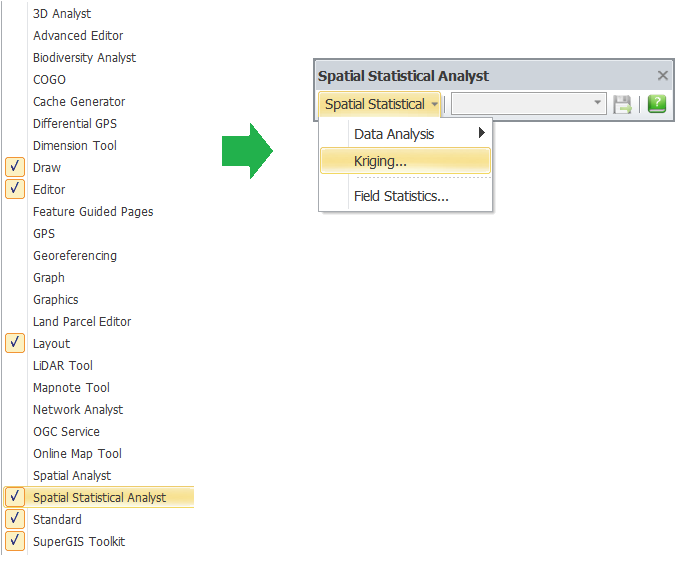The image size is (675, 566).
Task: Select Spatial Analyst in the list
Action: point(72,476)
